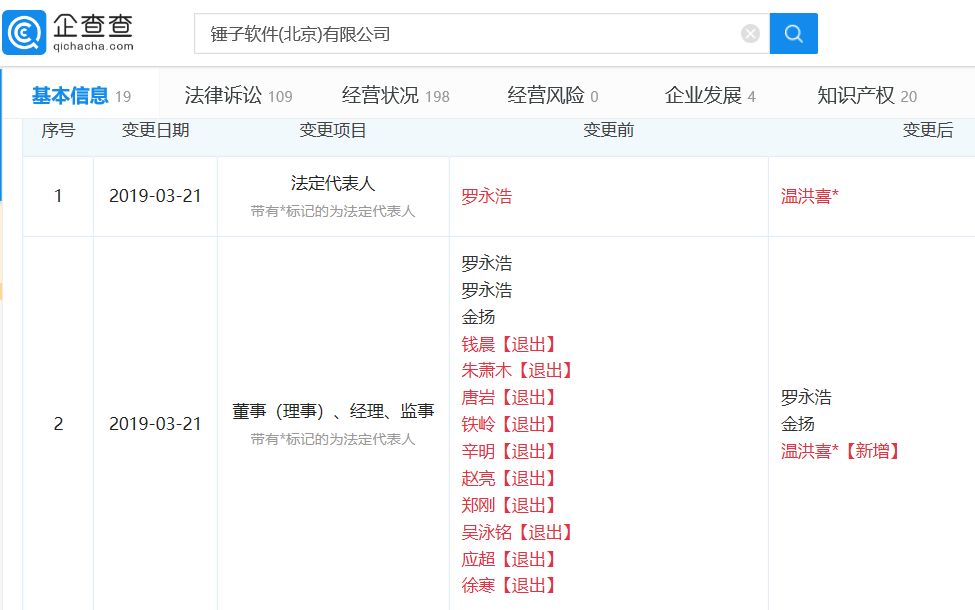Click the 变更项目 column header
The width and height of the screenshot is (975, 610).
click(x=333, y=131)
